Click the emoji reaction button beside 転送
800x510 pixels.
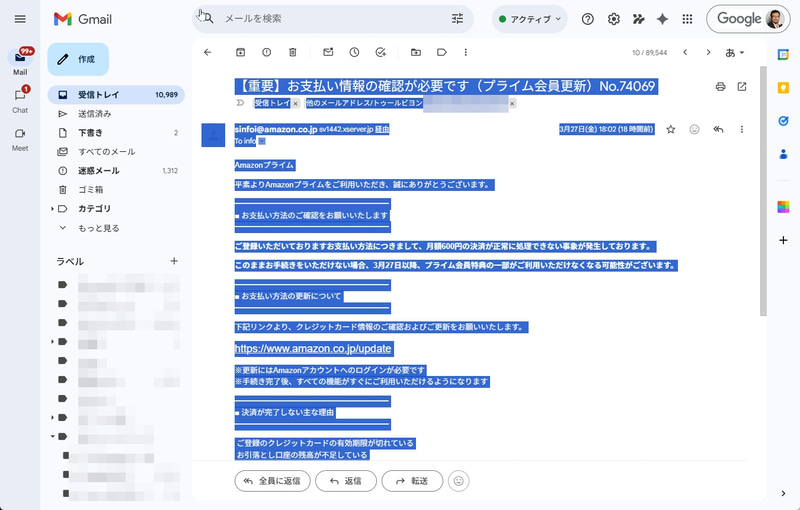[459, 481]
